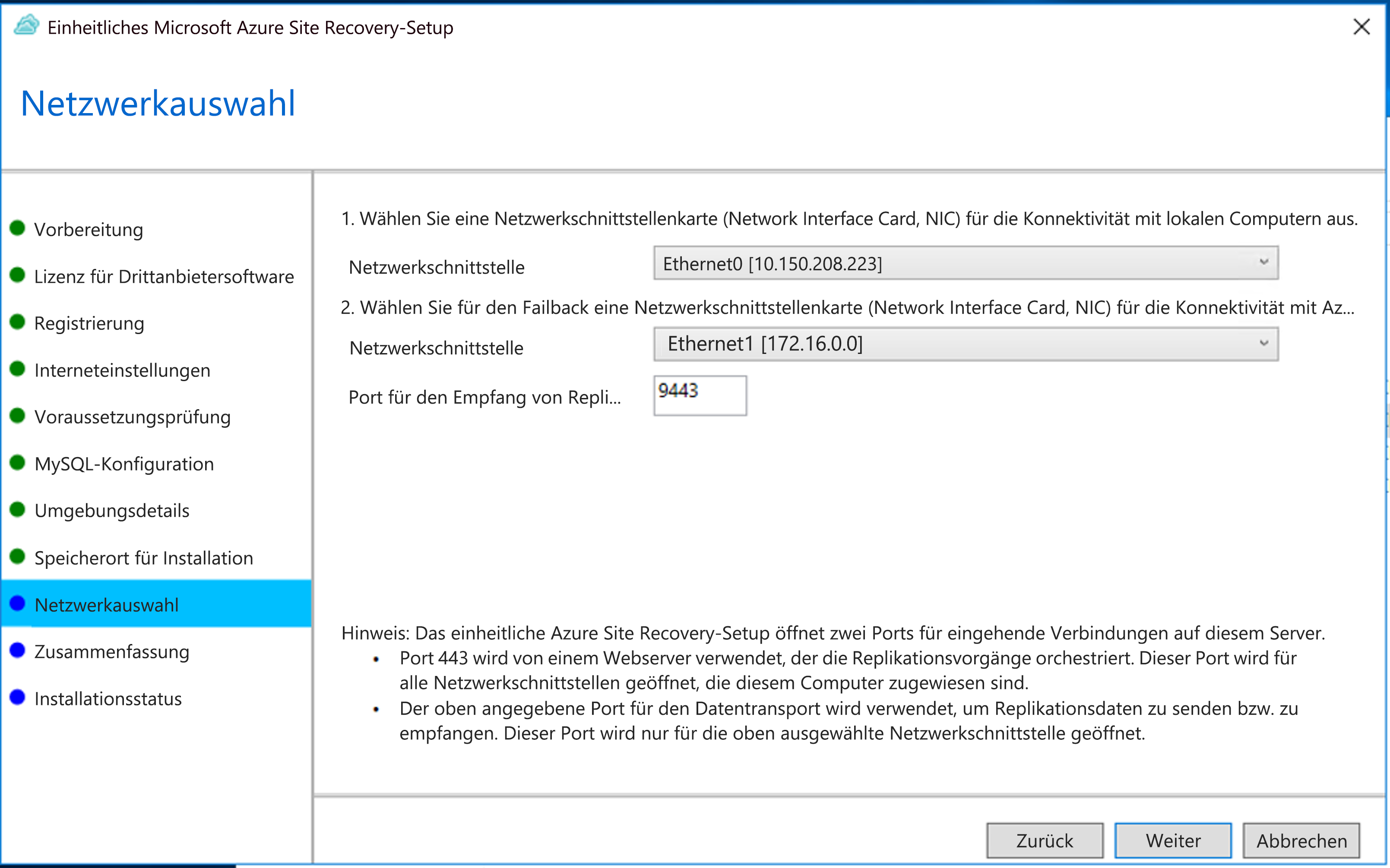Go to the Registrierung step
Screen dimensions: 1390x868
(89, 323)
